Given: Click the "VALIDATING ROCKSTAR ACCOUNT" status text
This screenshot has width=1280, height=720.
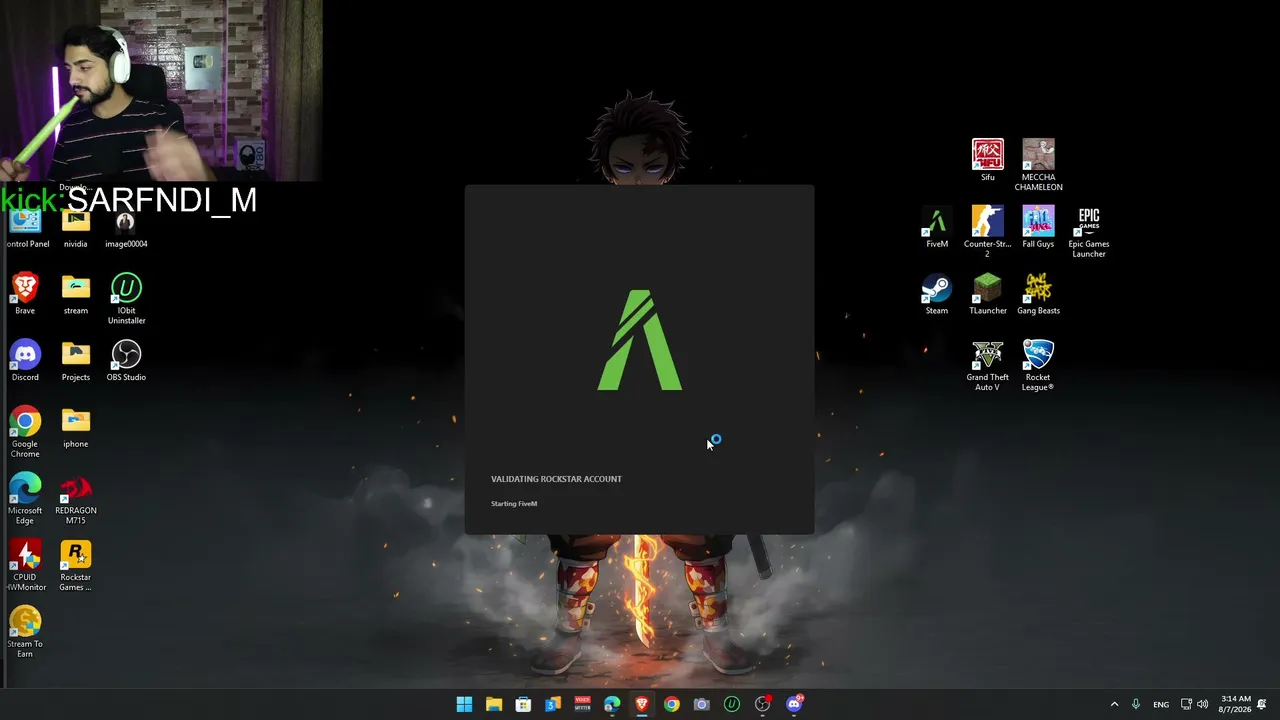Looking at the screenshot, I should pyautogui.click(x=556, y=479).
